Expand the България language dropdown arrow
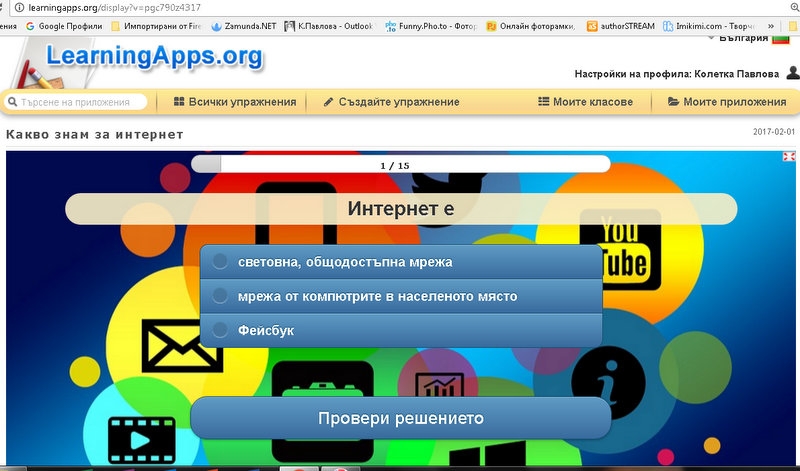The image size is (800, 471). (x=711, y=38)
